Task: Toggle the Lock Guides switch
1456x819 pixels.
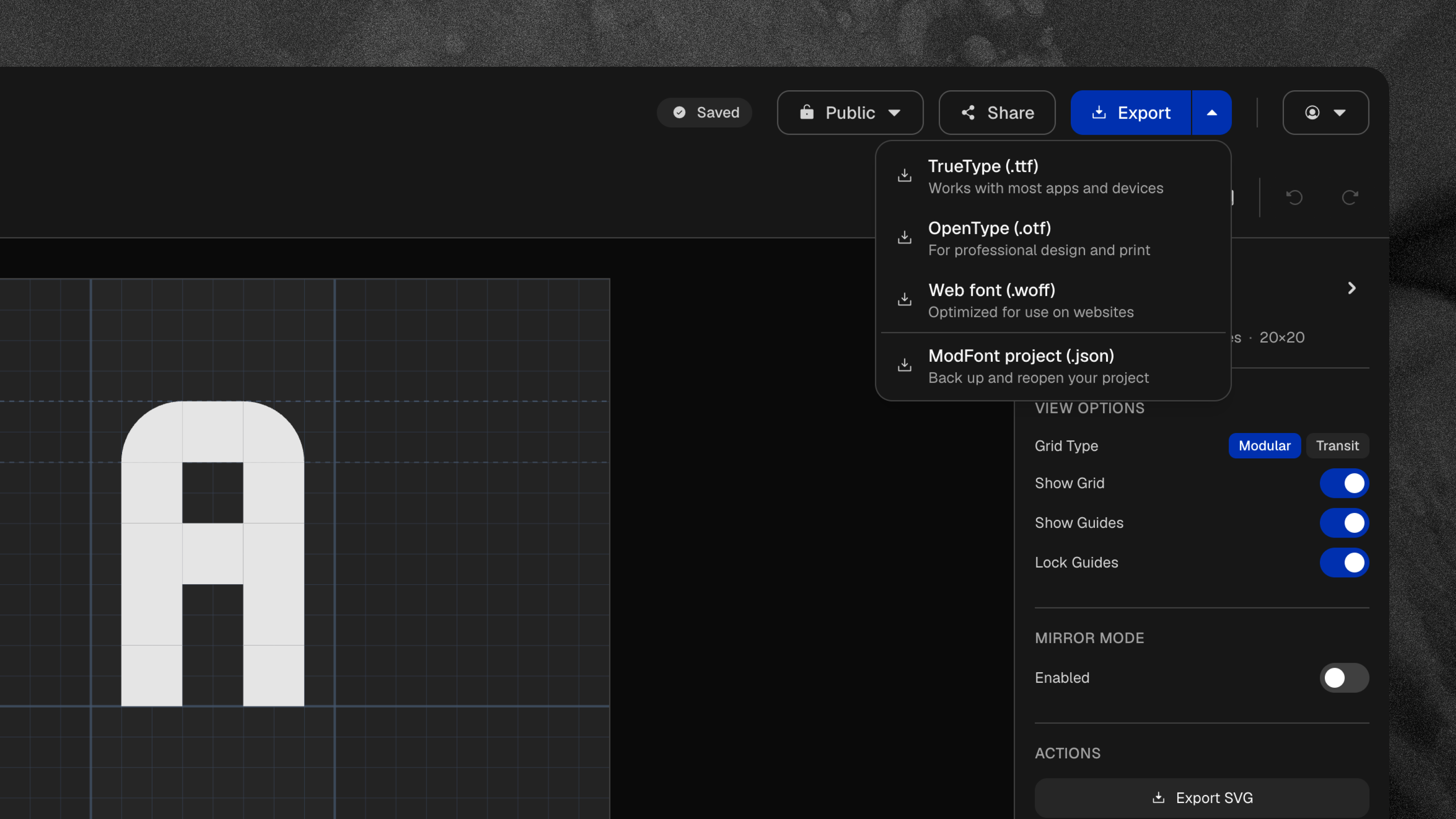Action: pos(1344,562)
